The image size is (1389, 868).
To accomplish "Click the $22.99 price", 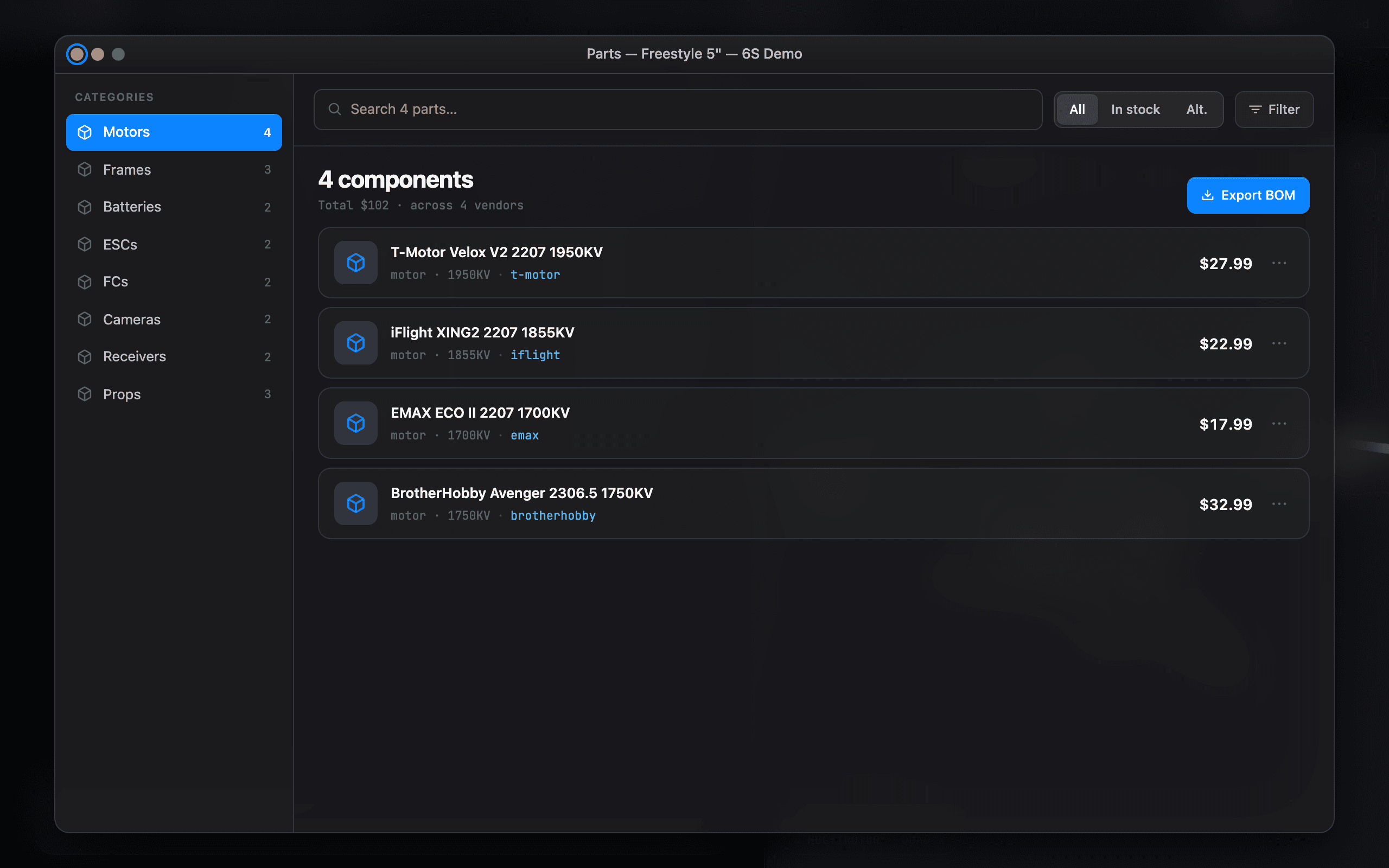I will [1226, 344].
